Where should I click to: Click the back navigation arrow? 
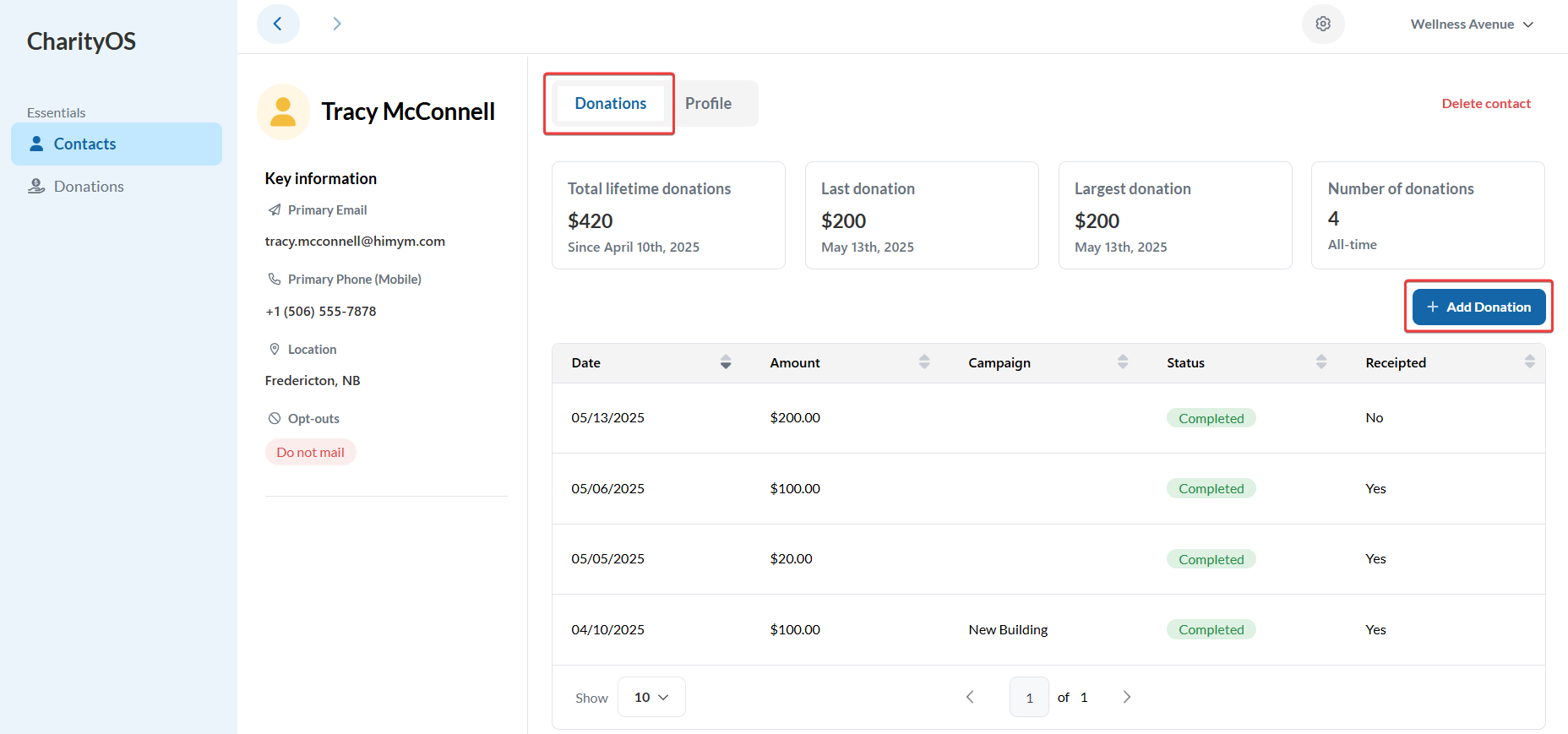(278, 24)
